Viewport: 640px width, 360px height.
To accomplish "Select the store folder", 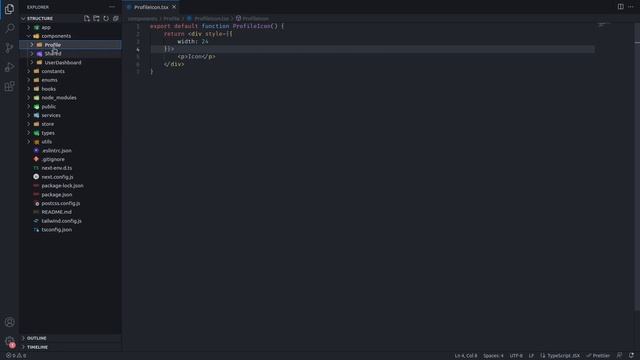I will pos(71,124).
